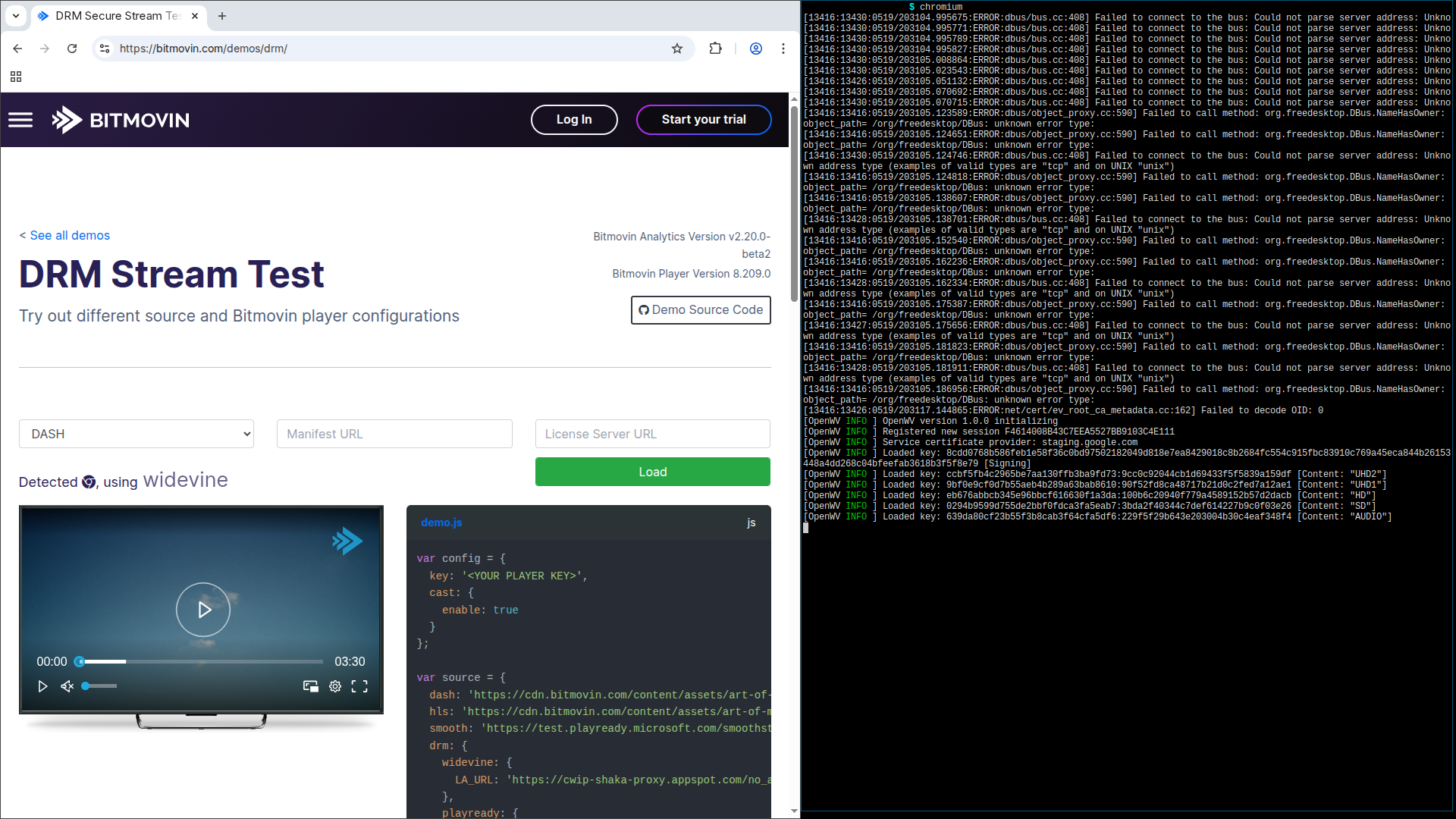
Task: Adjust the player volume slider
Action: pos(99,686)
